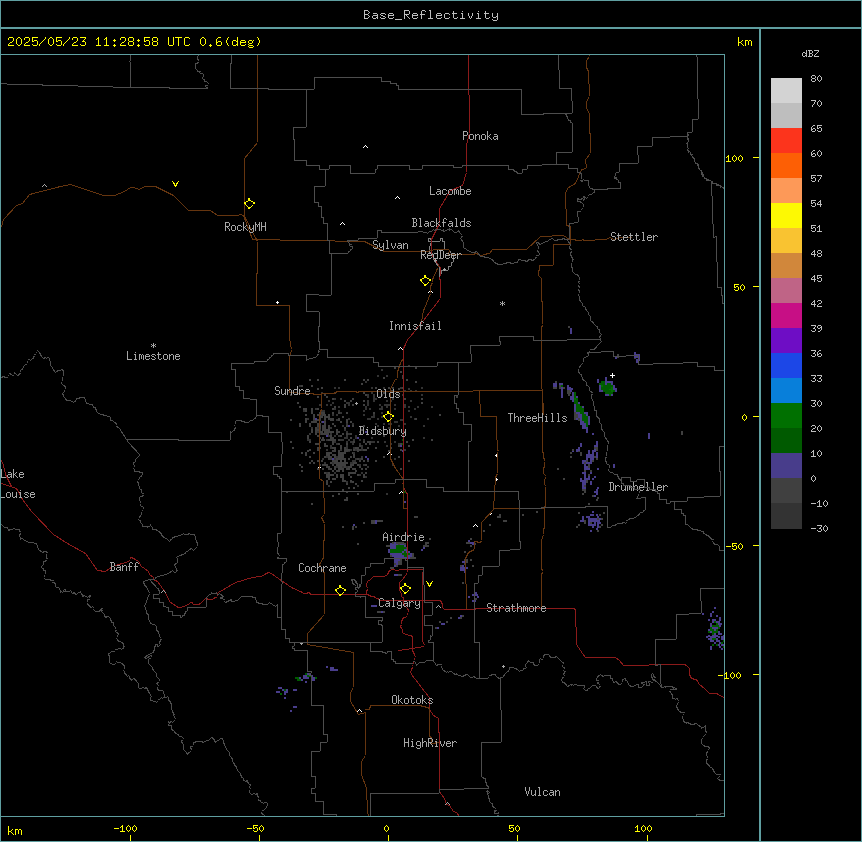Click the Drumheller town label
Screen dimensions: 862x842
[638, 487]
